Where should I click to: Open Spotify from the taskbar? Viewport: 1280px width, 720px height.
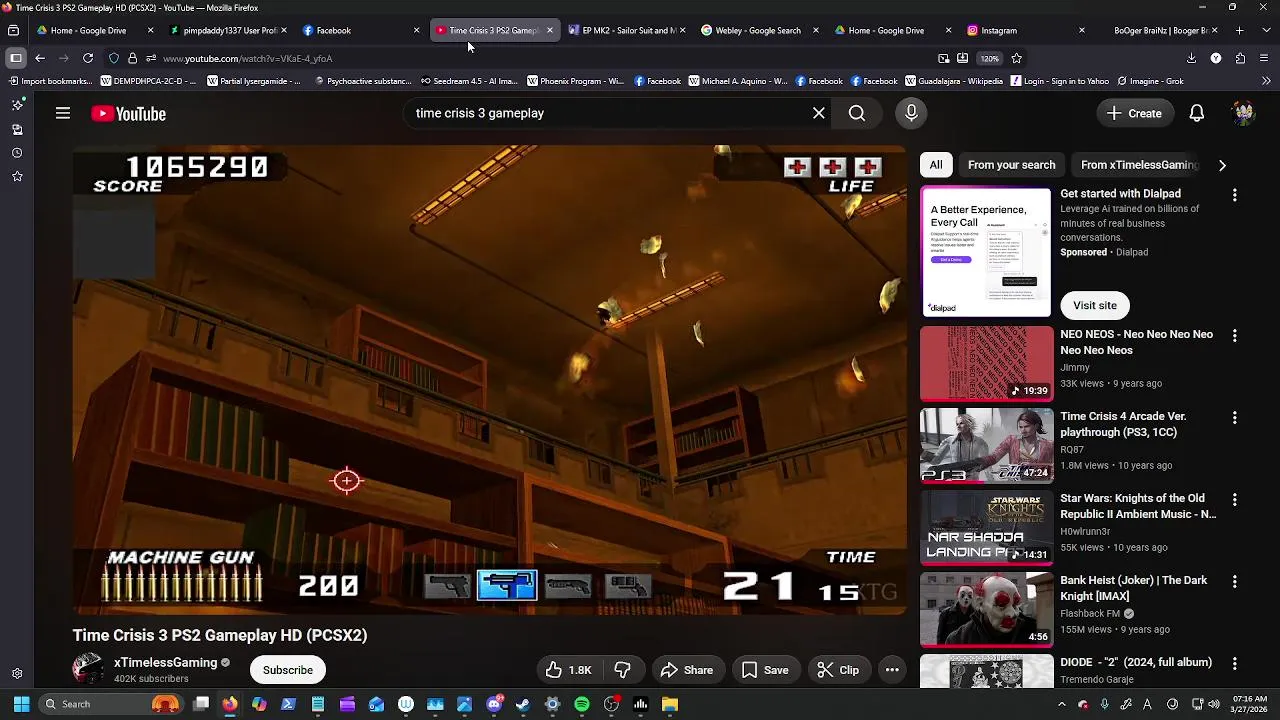point(582,704)
